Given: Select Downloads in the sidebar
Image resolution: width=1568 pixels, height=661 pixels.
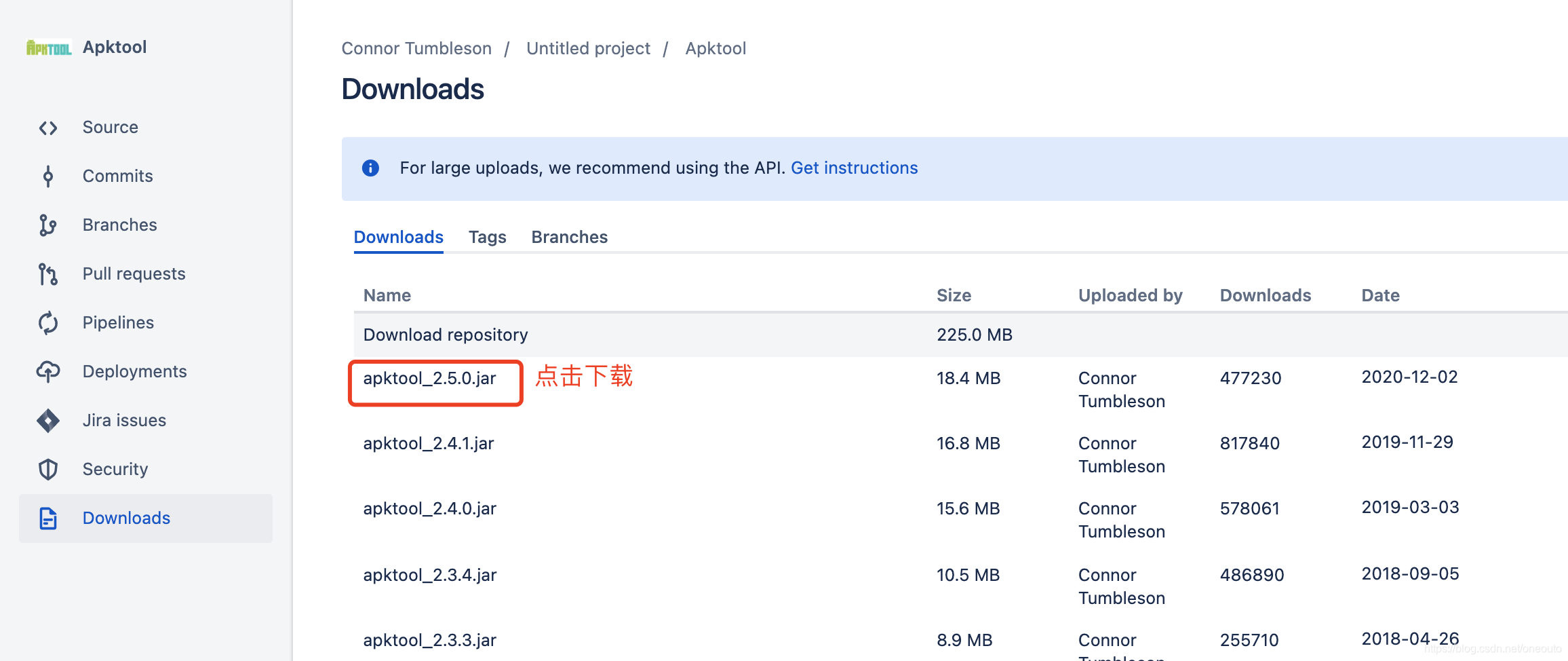Looking at the screenshot, I should [x=146, y=518].
